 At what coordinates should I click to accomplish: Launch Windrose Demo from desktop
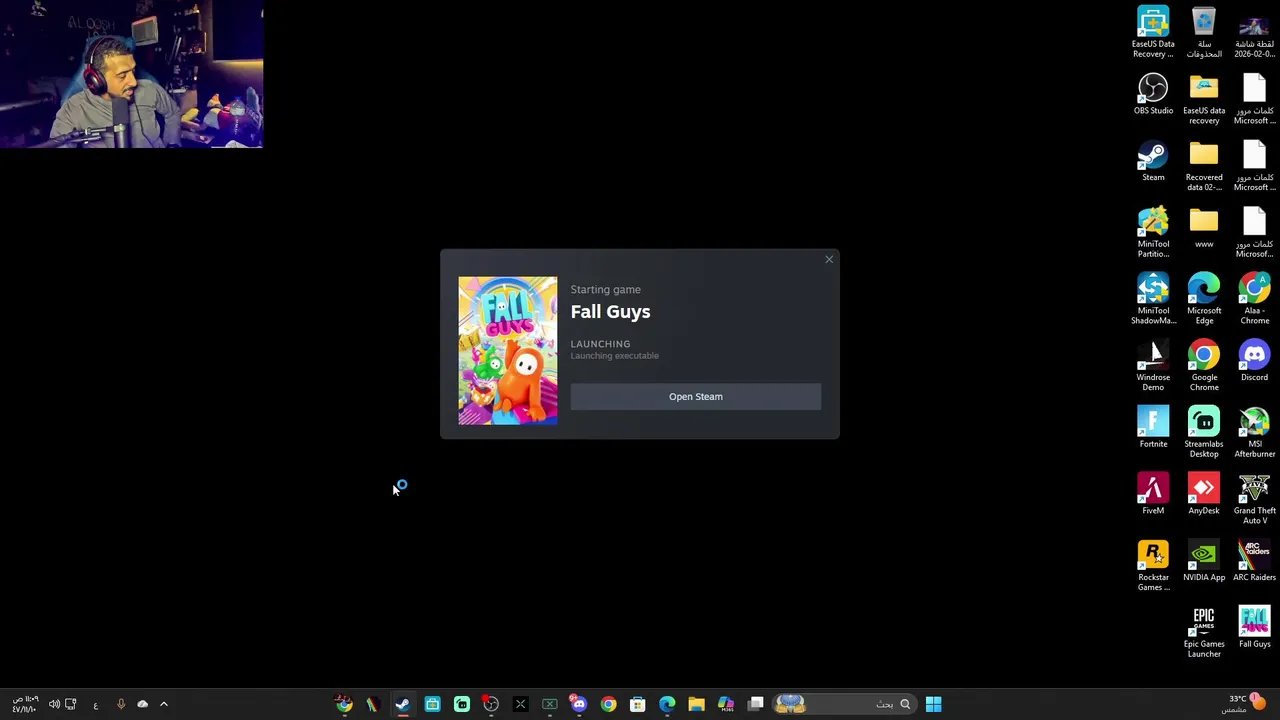pyautogui.click(x=1153, y=366)
